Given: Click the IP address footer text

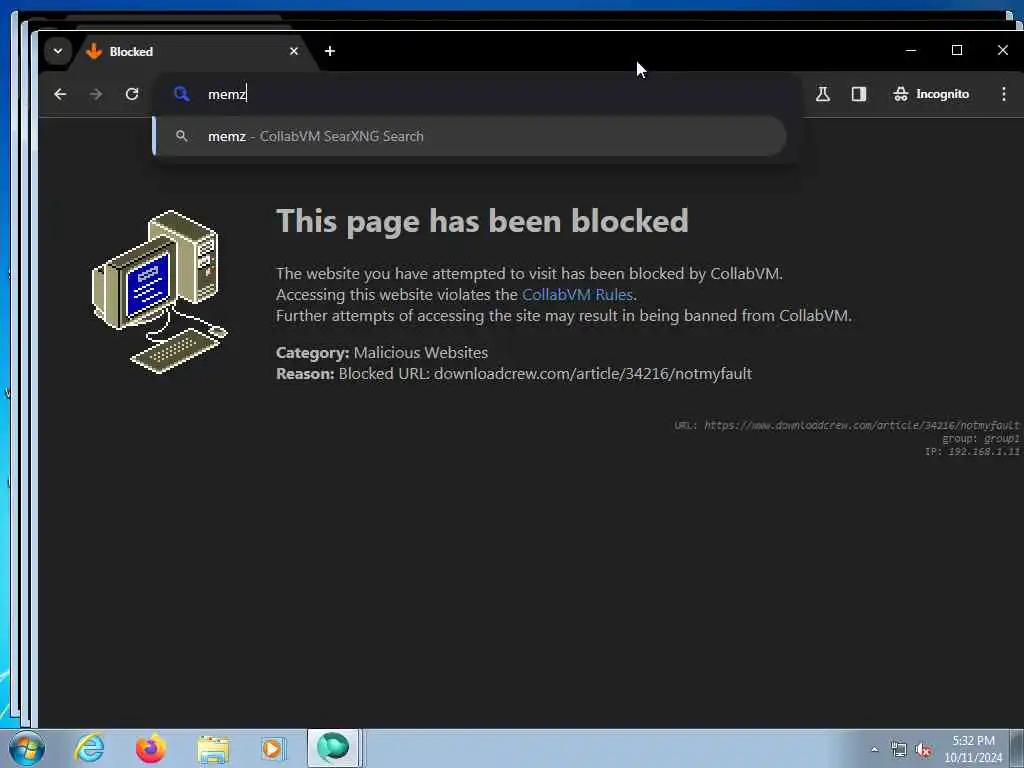Looking at the screenshot, I should tap(972, 451).
